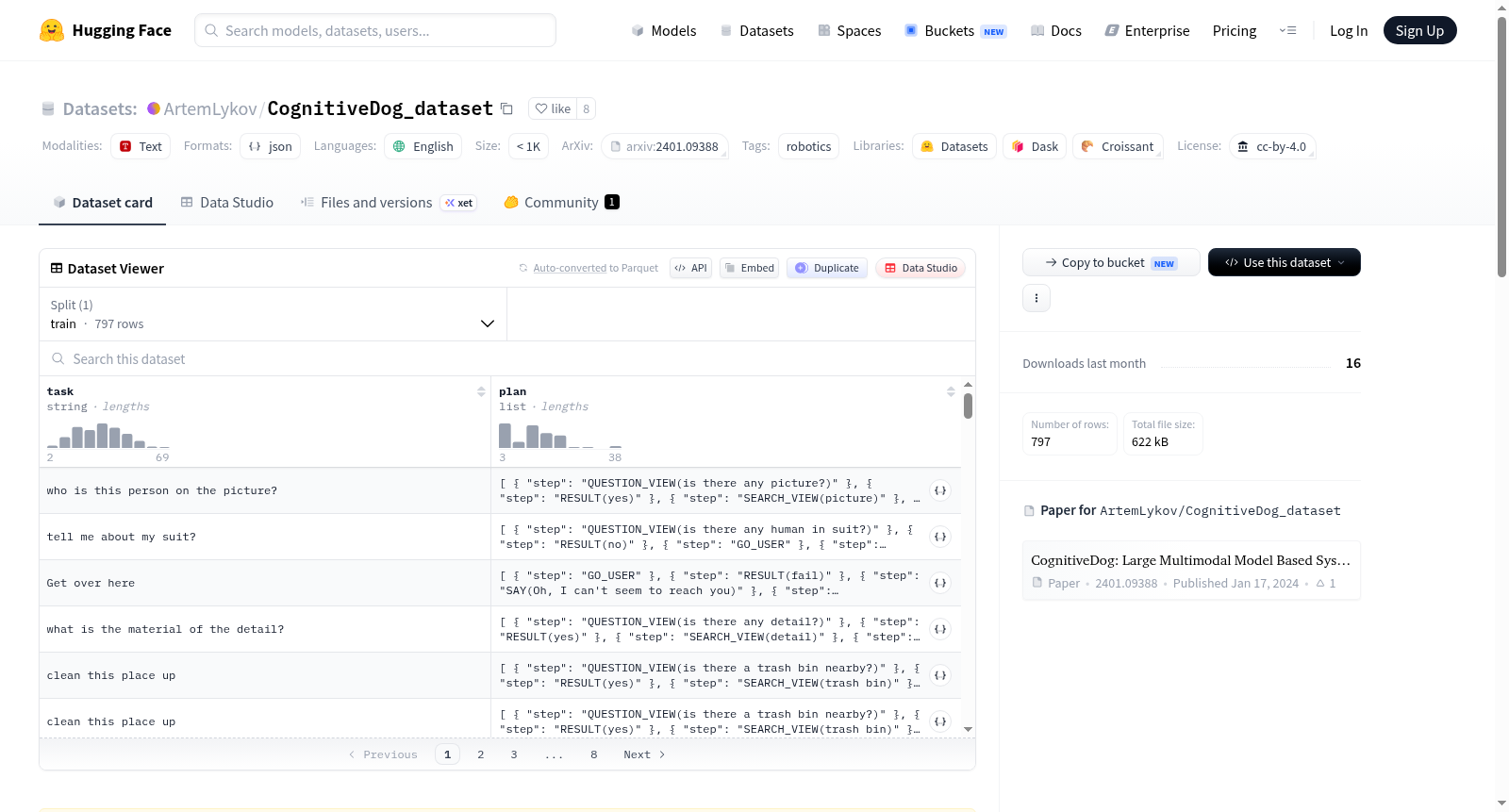
Task: Click the 'Get over here' task cell
Action: pyautogui.click(x=265, y=583)
